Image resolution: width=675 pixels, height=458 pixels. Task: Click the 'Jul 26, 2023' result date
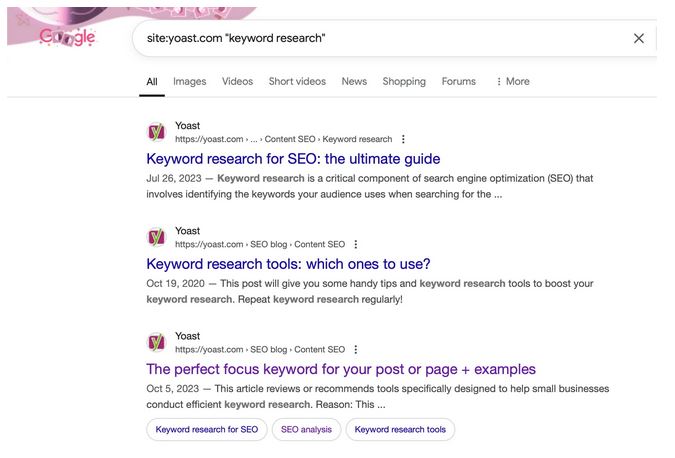tap(174, 178)
